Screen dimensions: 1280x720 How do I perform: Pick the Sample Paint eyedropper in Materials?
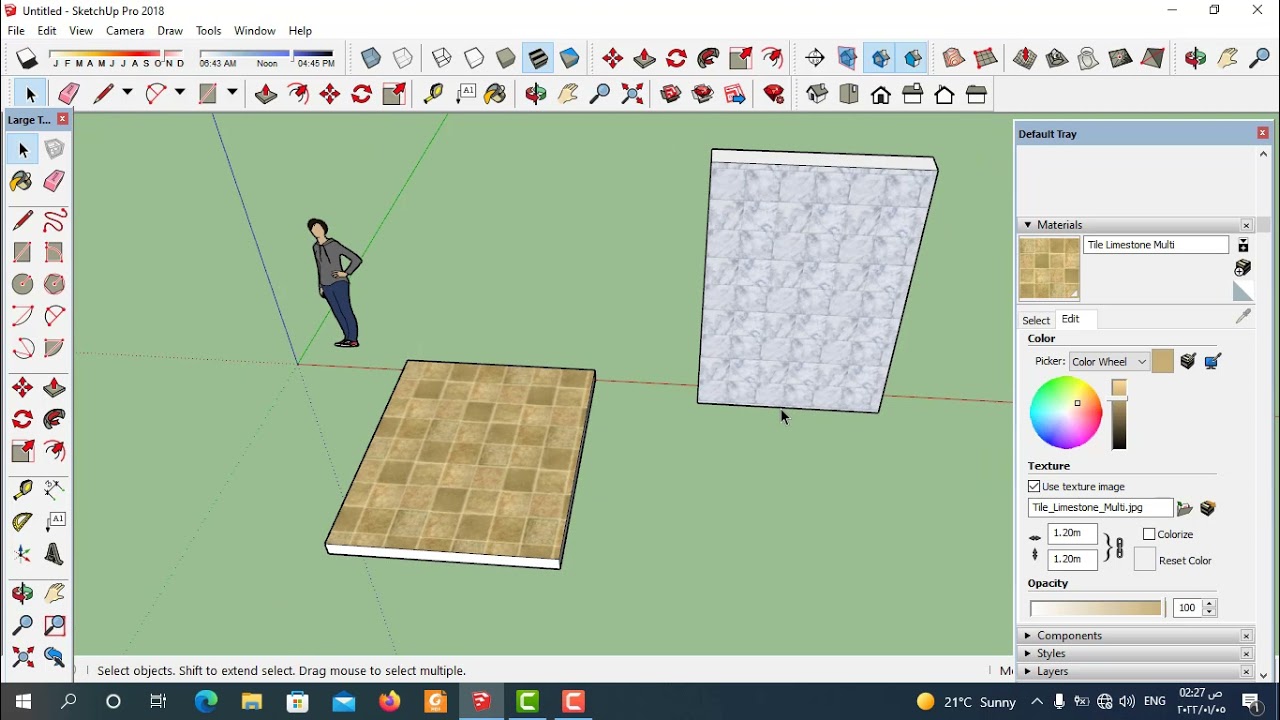(x=1243, y=316)
